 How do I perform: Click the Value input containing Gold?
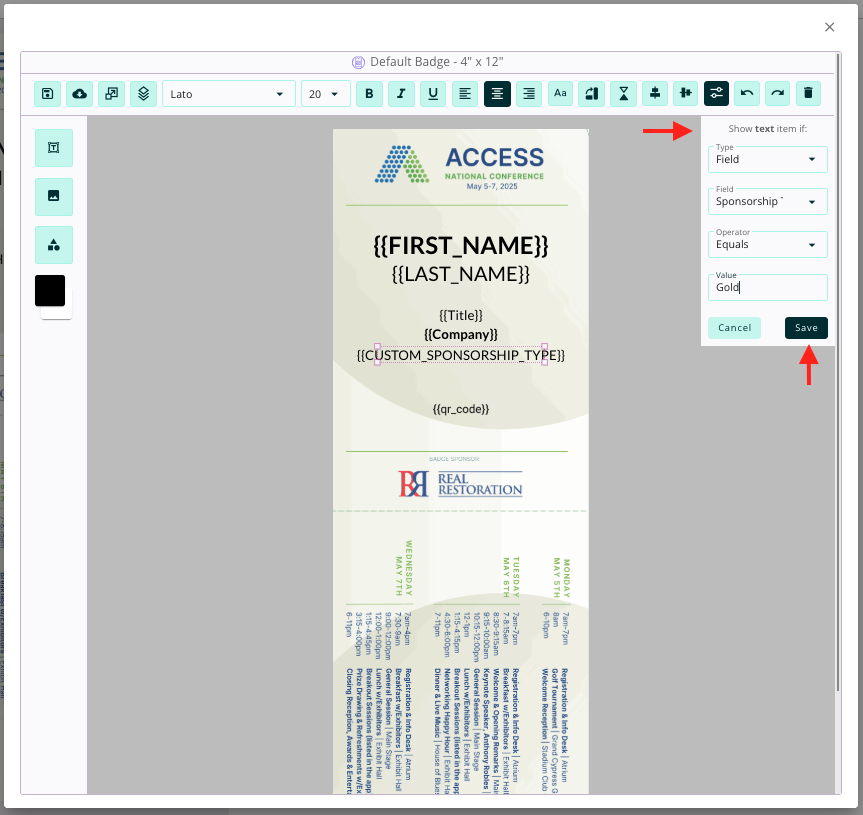pyautogui.click(x=767, y=287)
